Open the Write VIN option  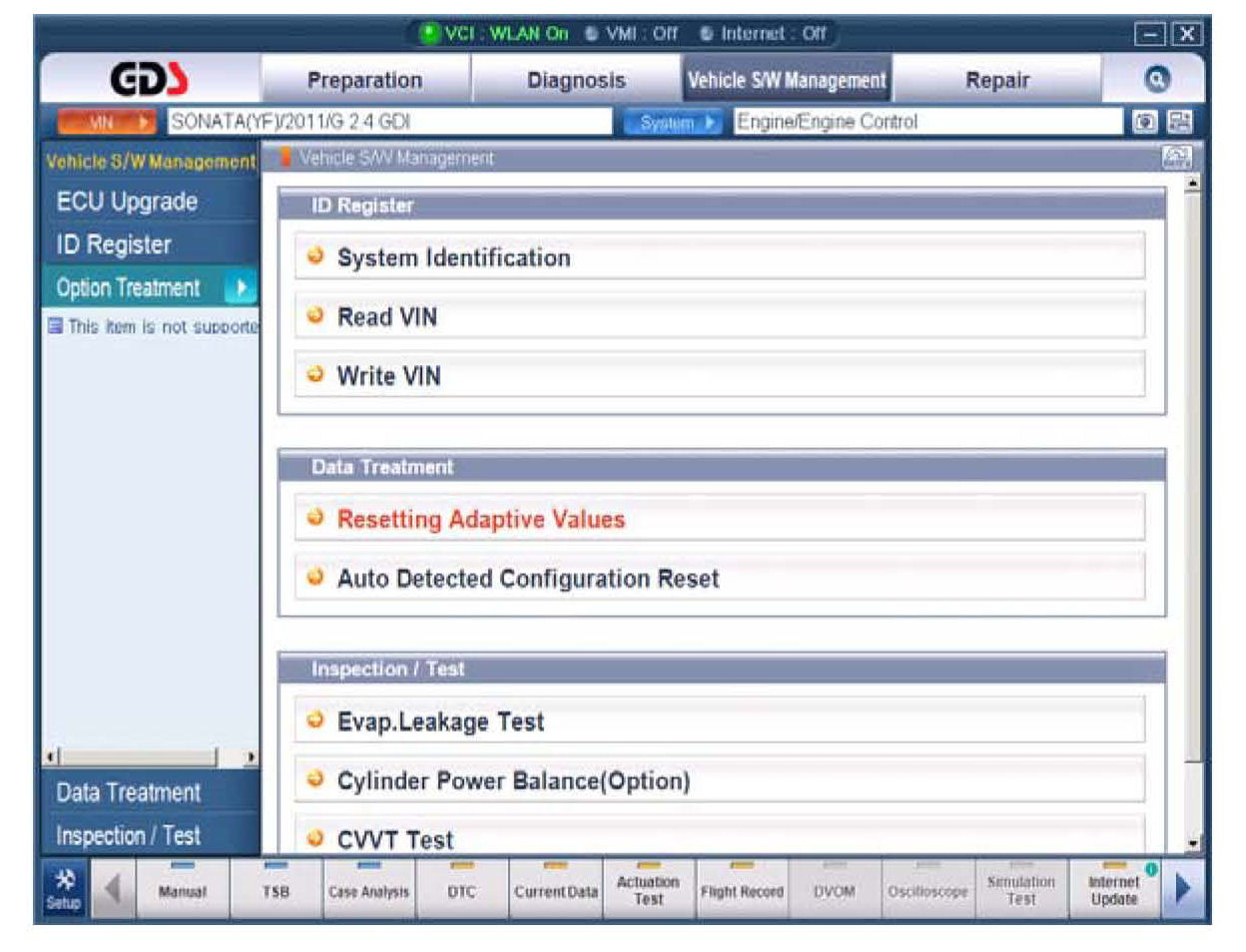[x=388, y=376]
